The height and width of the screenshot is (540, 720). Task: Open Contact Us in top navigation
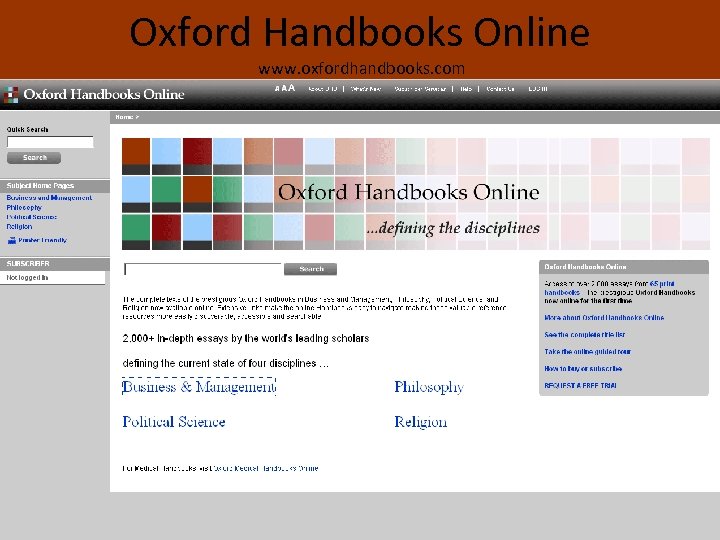pyautogui.click(x=500, y=89)
